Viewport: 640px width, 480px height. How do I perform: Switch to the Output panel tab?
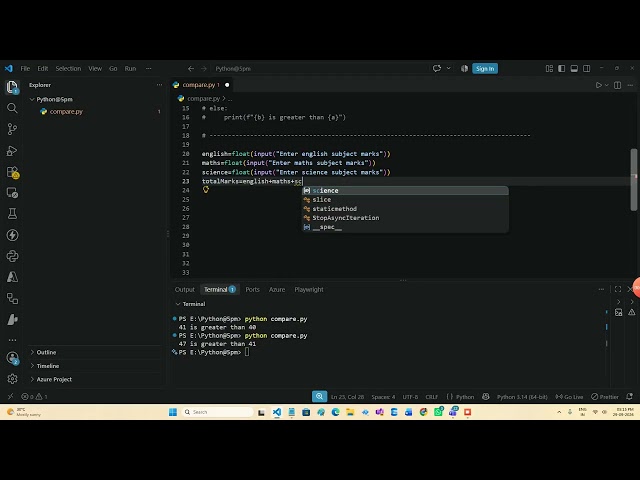[x=184, y=289]
